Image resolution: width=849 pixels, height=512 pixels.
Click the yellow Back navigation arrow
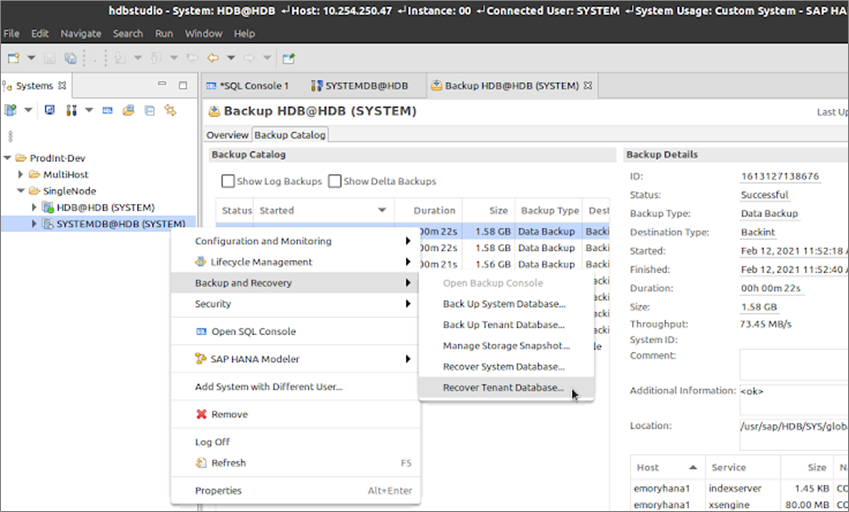[213, 58]
